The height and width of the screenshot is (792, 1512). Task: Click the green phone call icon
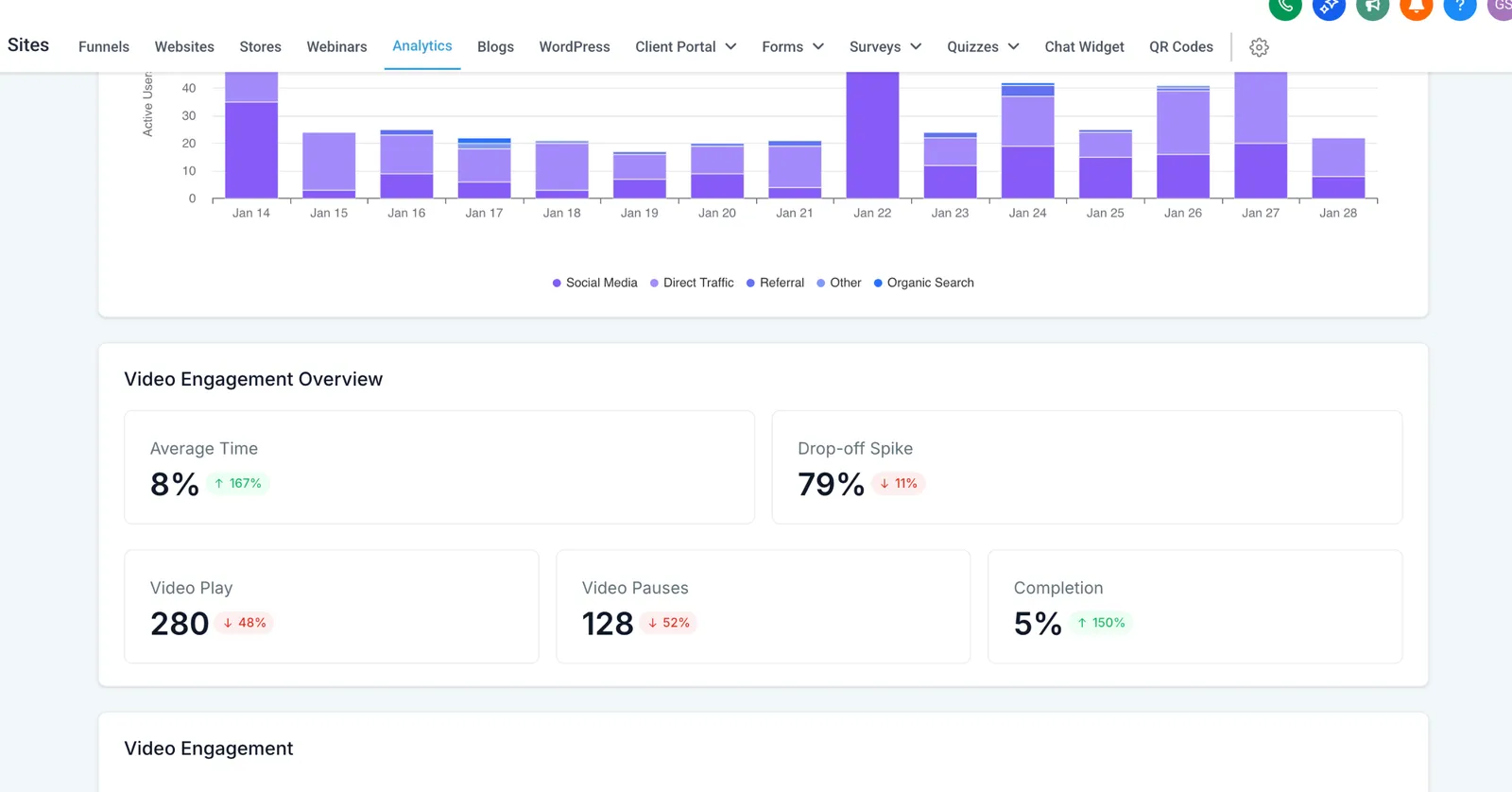point(1285,8)
